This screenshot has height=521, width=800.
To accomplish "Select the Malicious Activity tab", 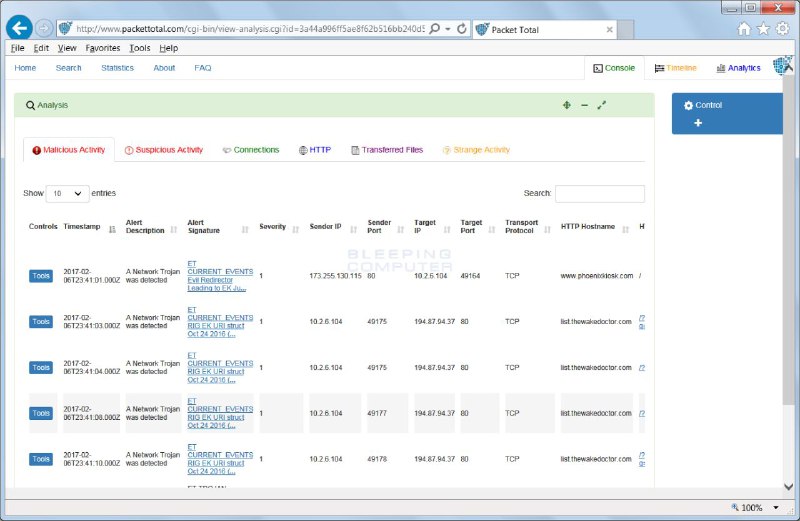I will tap(69, 150).
